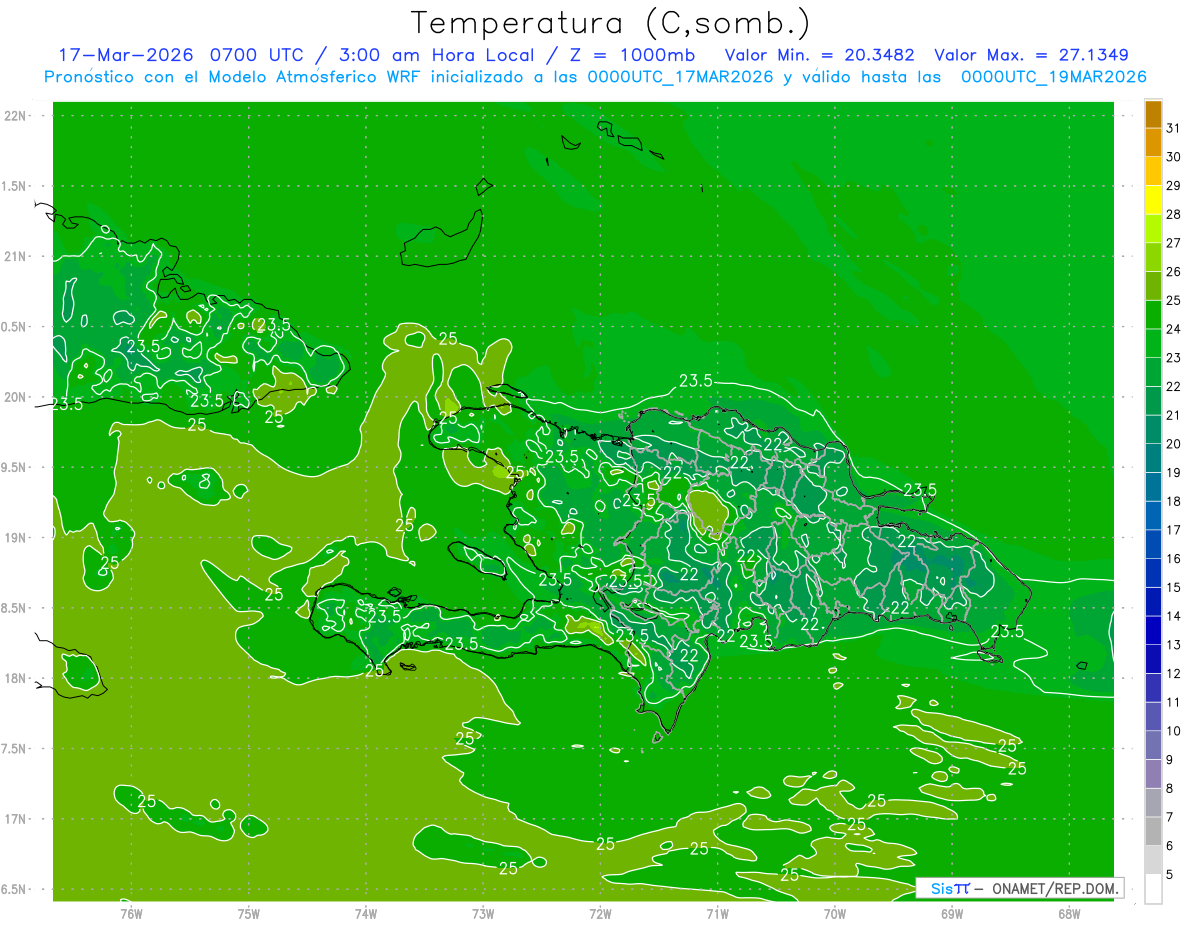Viewport: 1200px width, 927px height.
Task: Click the 17N latitude axis label
Action: tap(16, 819)
